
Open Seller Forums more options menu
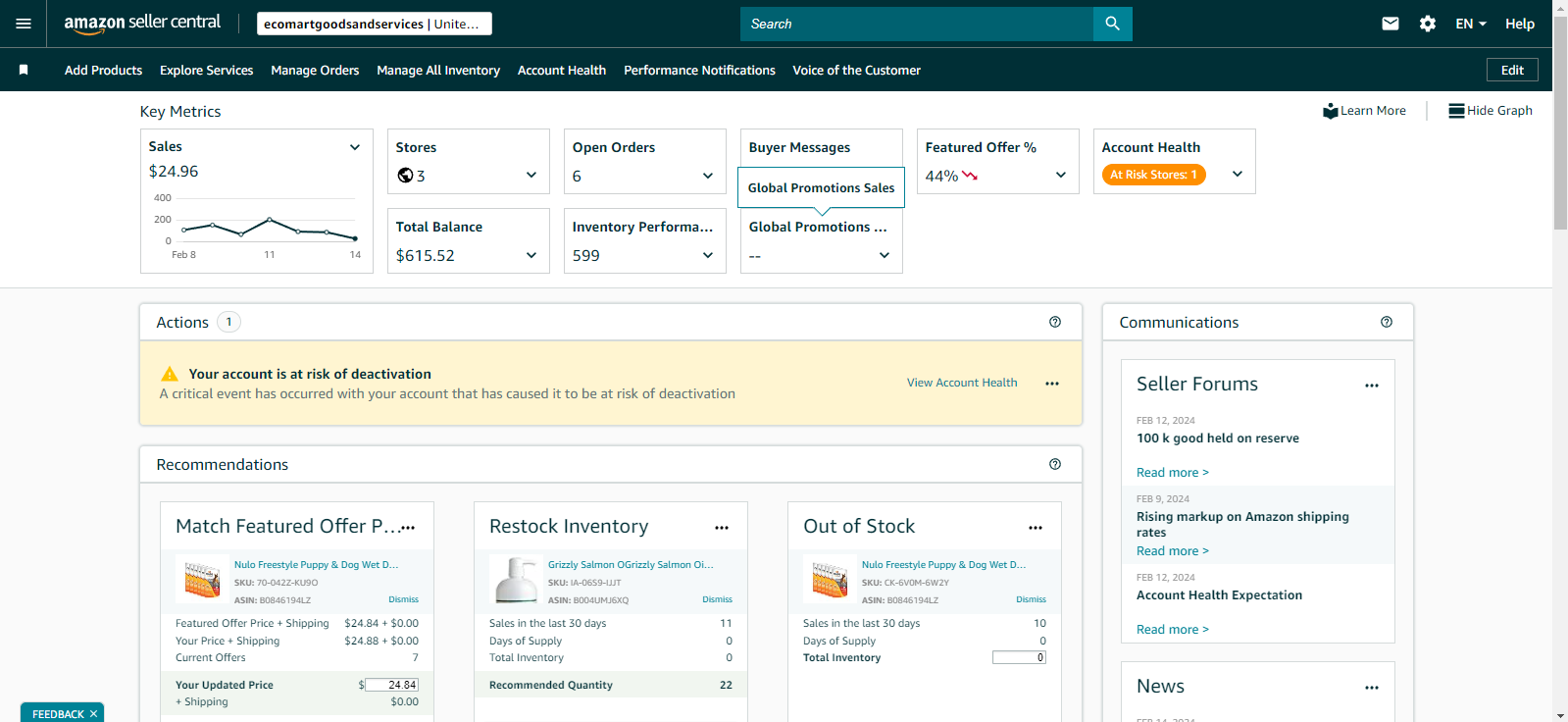click(x=1372, y=386)
